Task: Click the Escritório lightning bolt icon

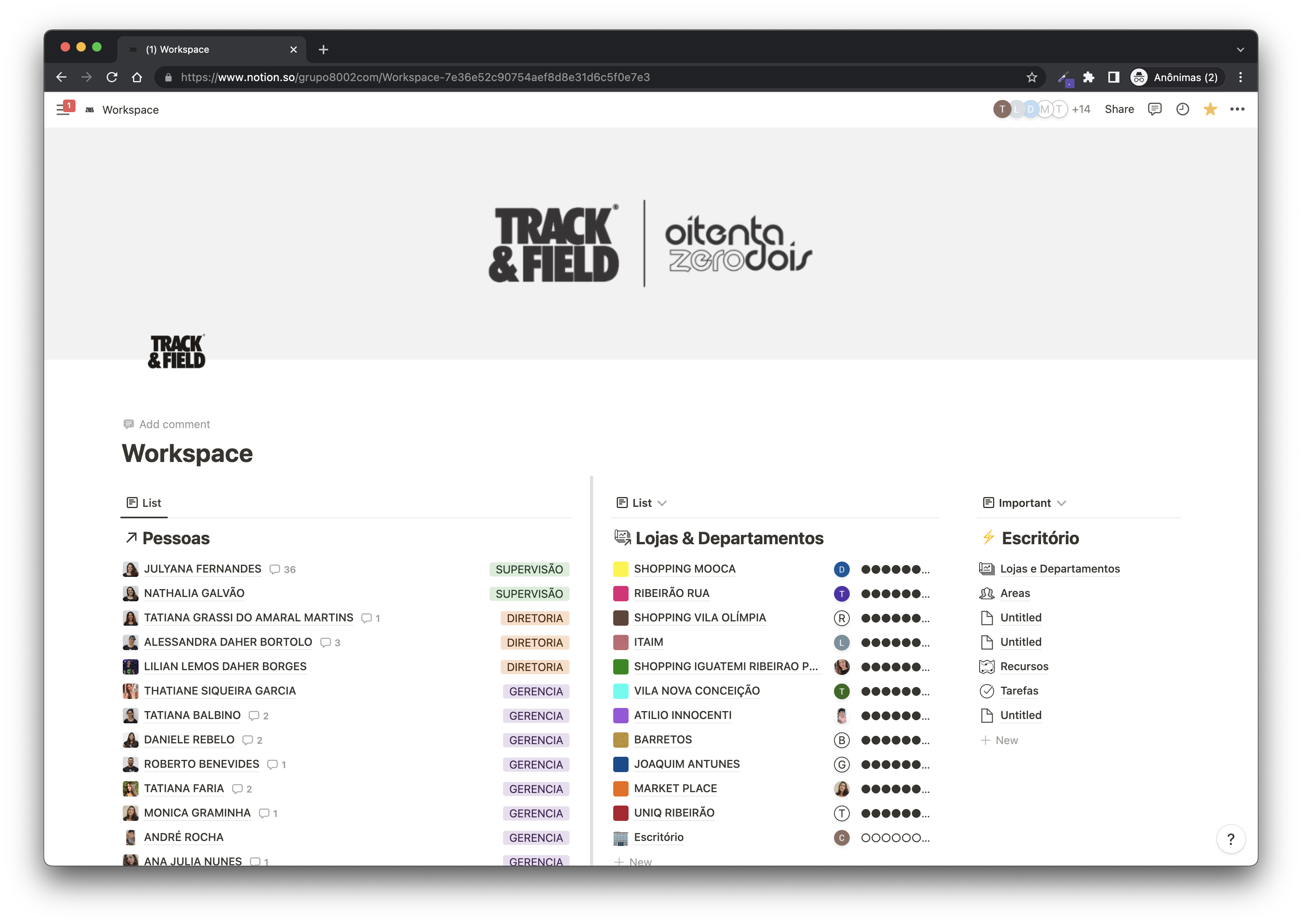Action: 988,537
